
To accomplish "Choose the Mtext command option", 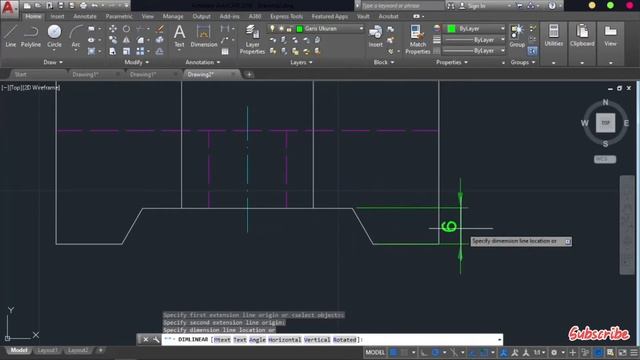I will 222,340.
